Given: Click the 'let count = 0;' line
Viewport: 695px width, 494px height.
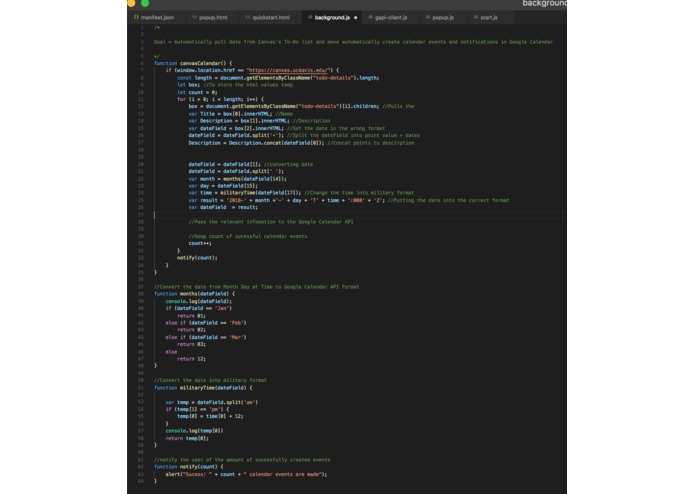Looking at the screenshot, I should (197, 92).
